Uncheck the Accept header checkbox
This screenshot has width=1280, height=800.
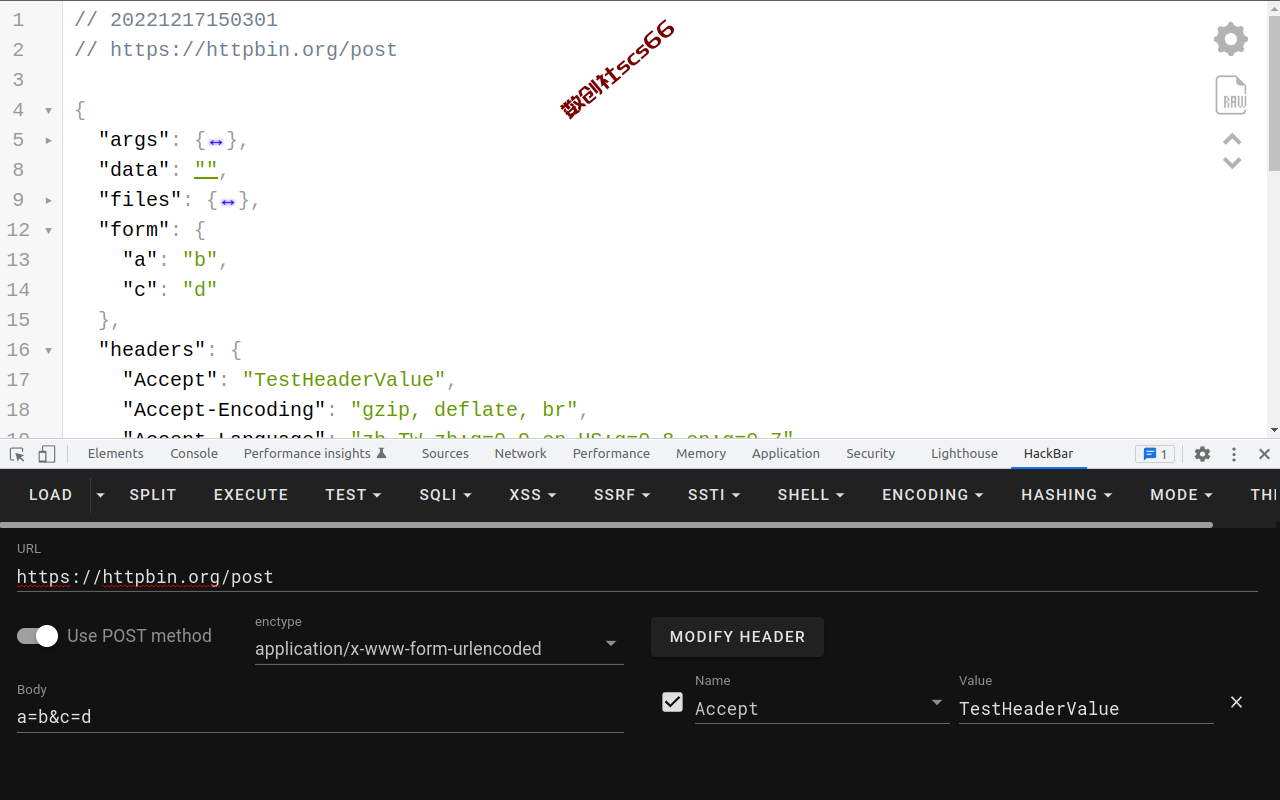coord(673,702)
